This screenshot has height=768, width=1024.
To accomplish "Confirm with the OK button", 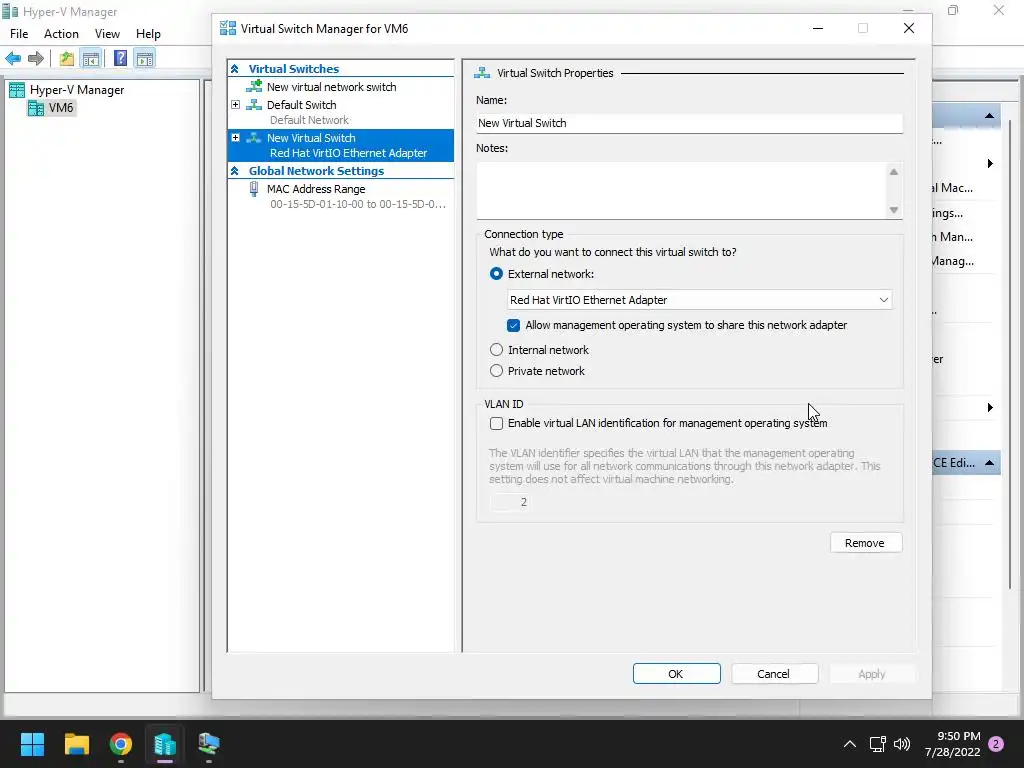I will [677, 674].
